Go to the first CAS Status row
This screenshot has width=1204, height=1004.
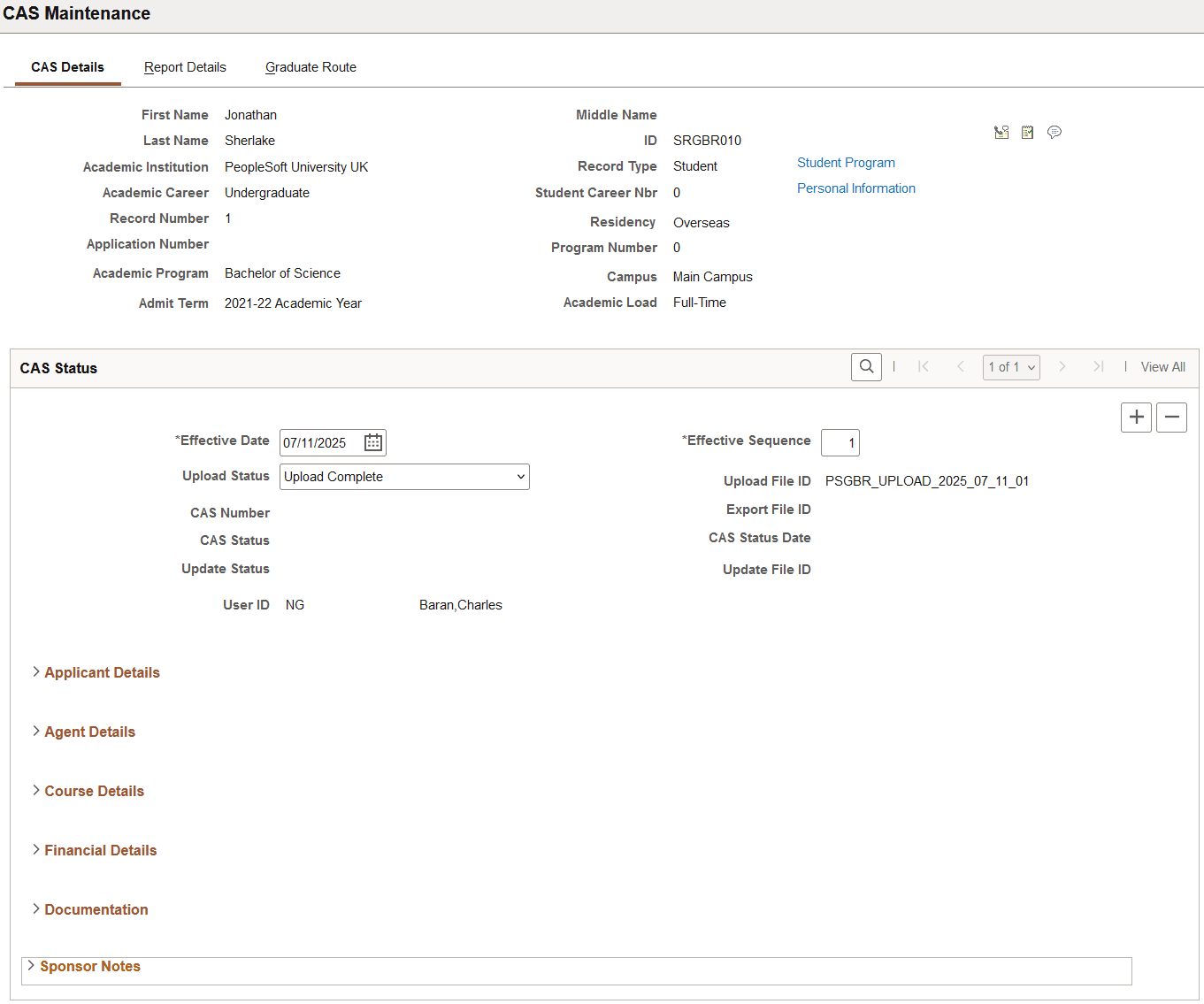[924, 367]
